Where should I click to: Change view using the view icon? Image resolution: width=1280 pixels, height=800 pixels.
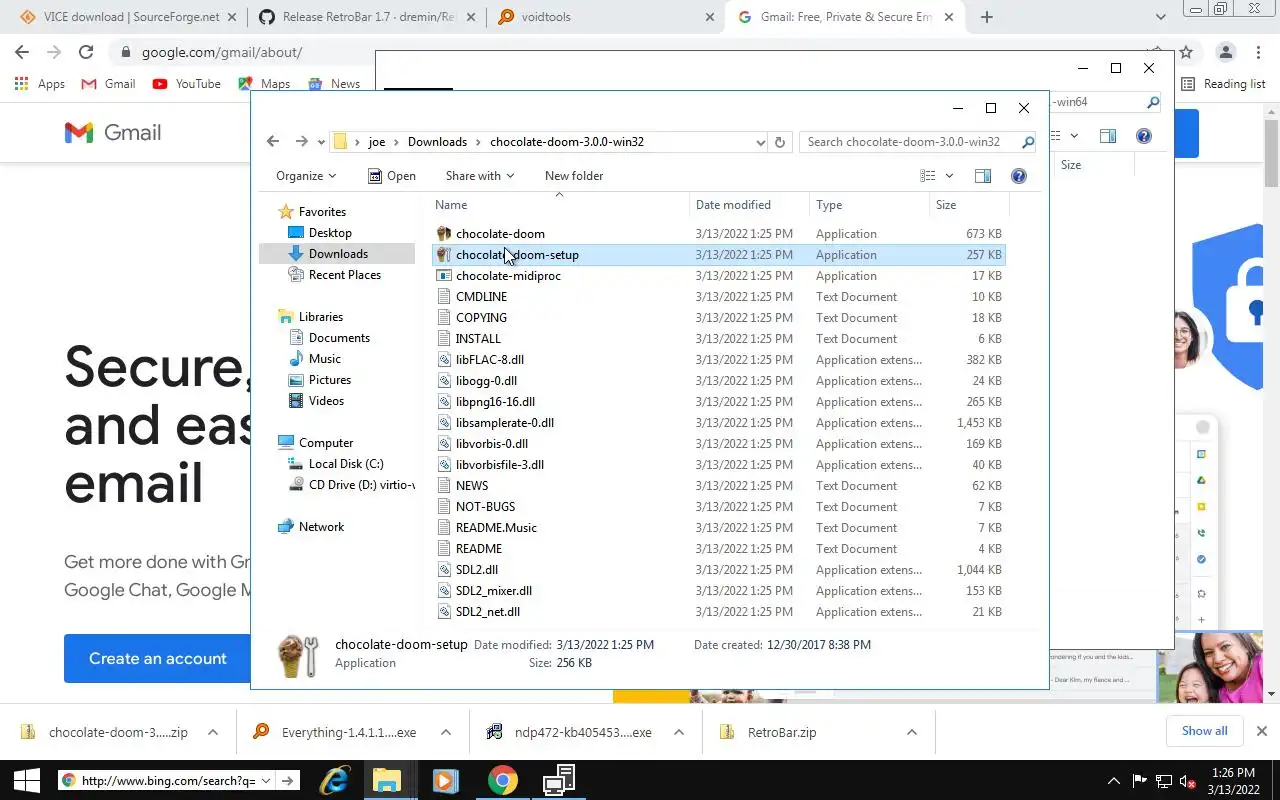[928, 176]
